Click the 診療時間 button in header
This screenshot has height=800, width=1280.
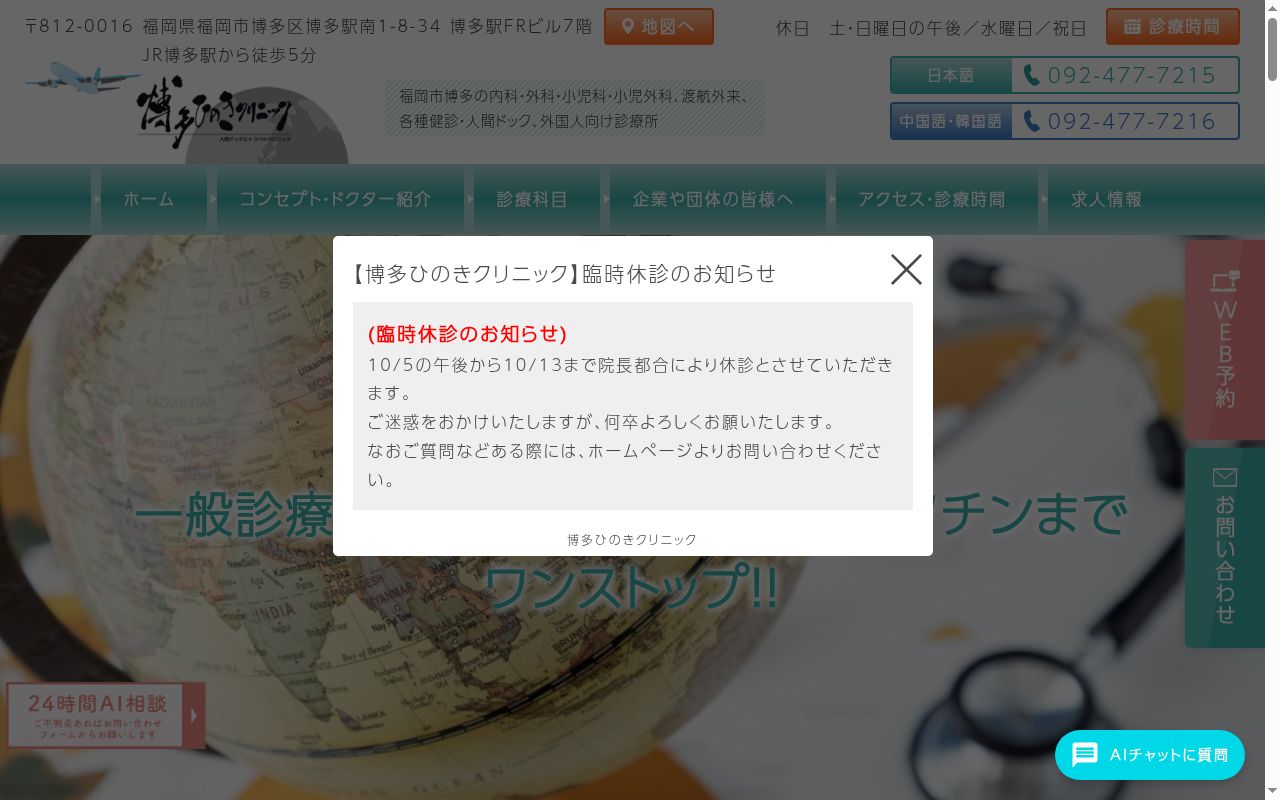click(x=1173, y=26)
